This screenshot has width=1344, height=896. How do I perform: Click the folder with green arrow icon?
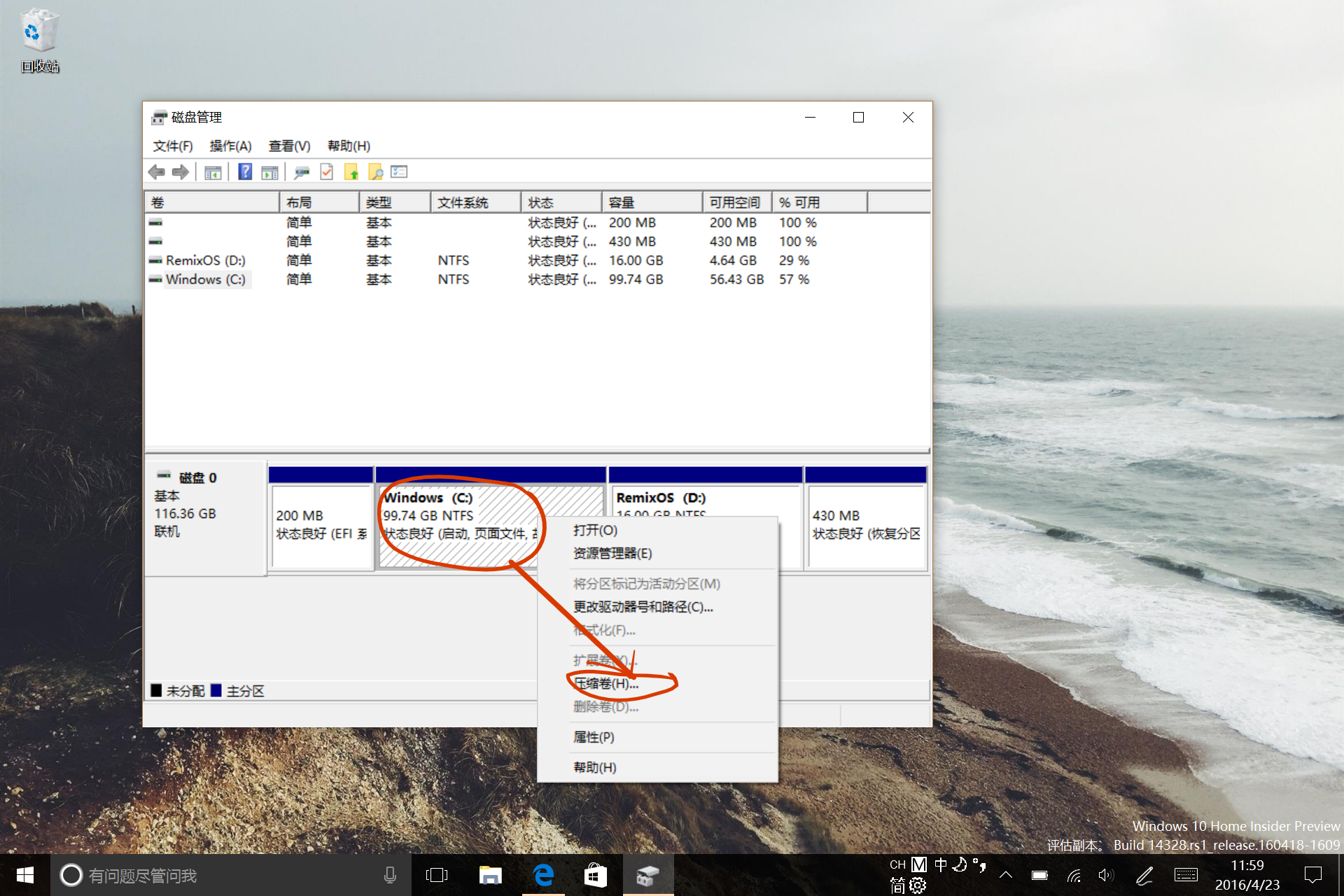351,171
